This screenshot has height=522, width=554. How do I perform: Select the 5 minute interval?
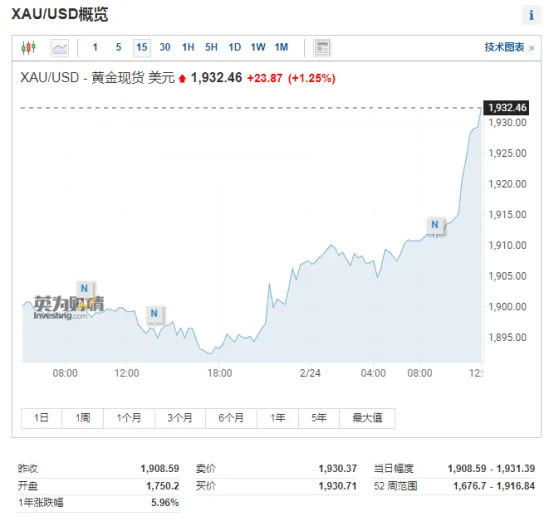[x=118, y=47]
